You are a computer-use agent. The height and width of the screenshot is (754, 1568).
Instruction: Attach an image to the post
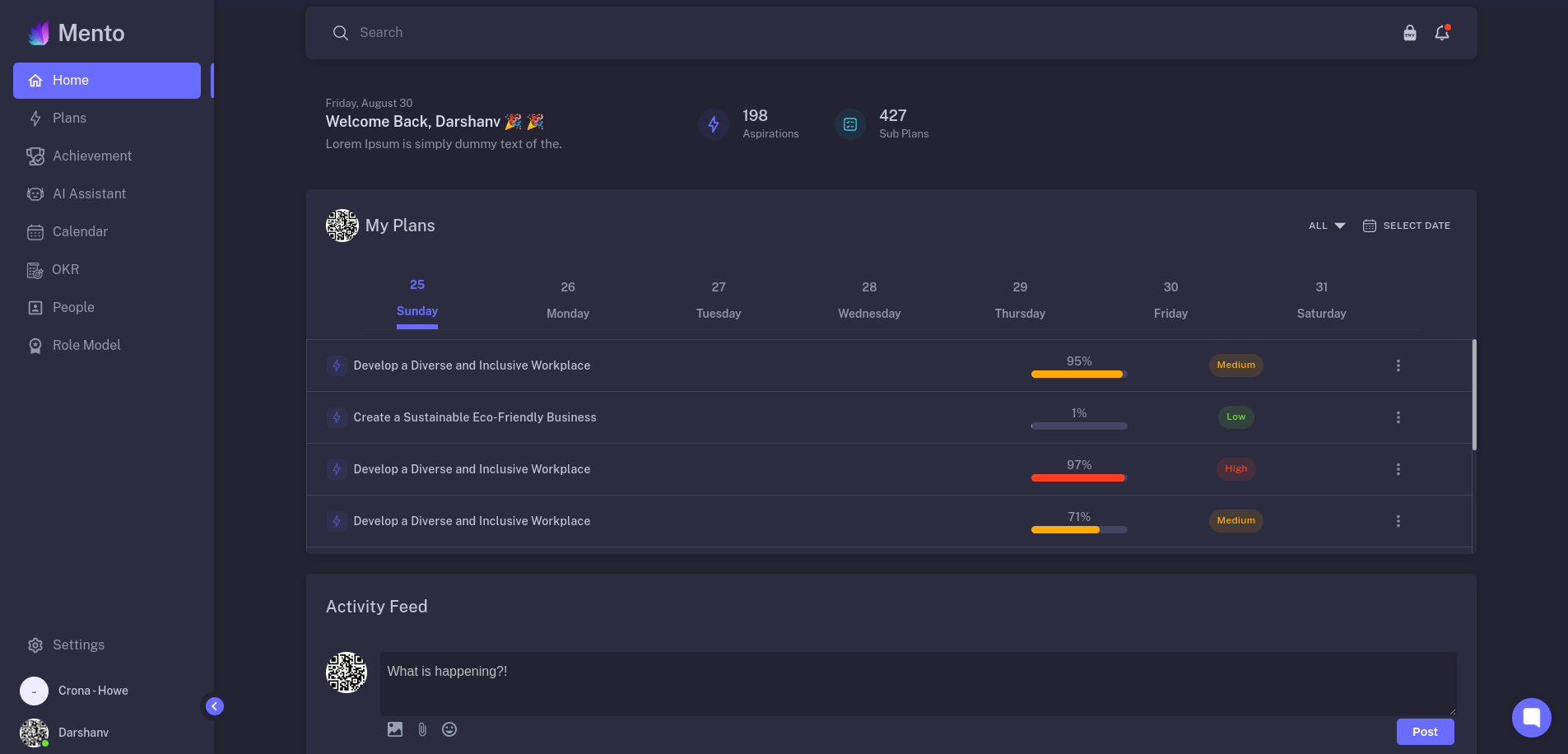point(395,729)
